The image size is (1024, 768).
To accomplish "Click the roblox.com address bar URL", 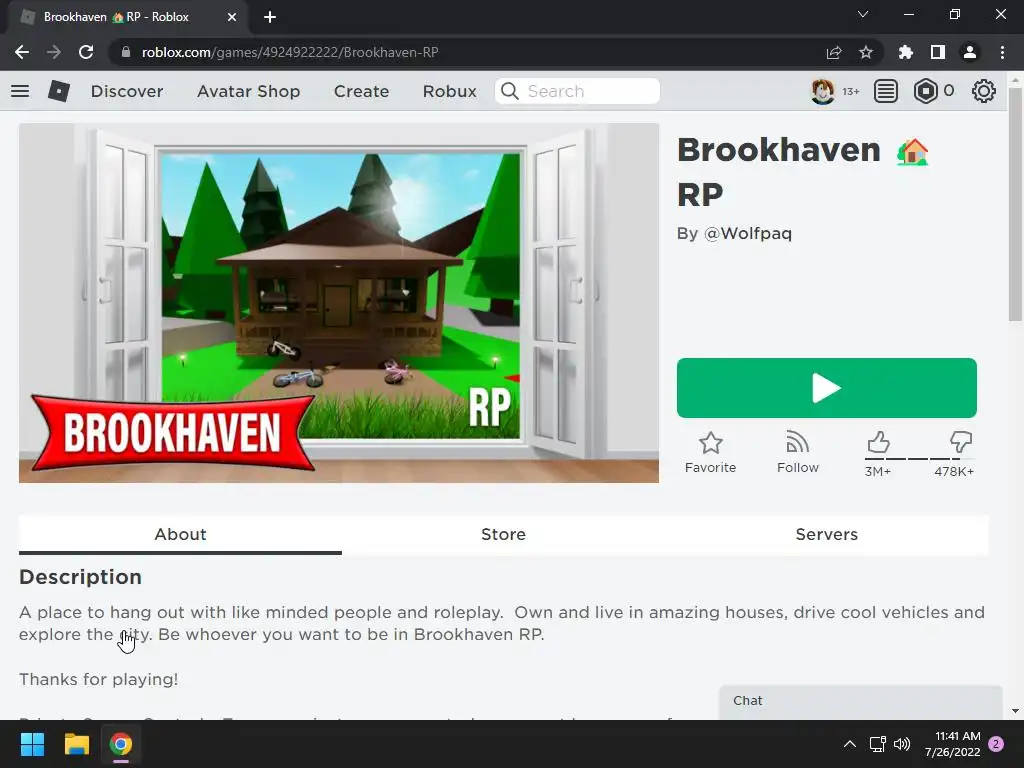I will point(290,52).
